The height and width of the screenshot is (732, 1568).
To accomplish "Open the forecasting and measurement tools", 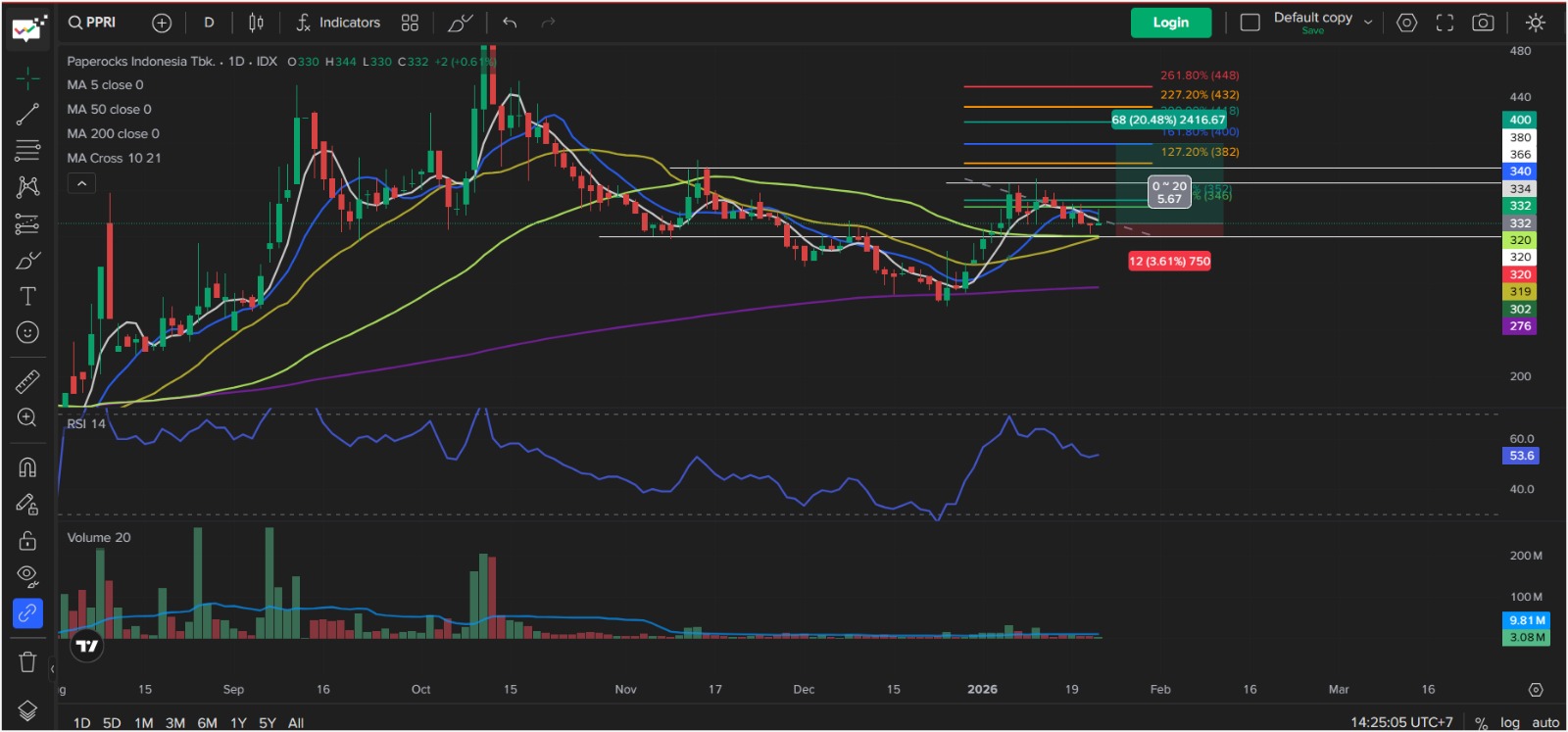I will pos(27,223).
